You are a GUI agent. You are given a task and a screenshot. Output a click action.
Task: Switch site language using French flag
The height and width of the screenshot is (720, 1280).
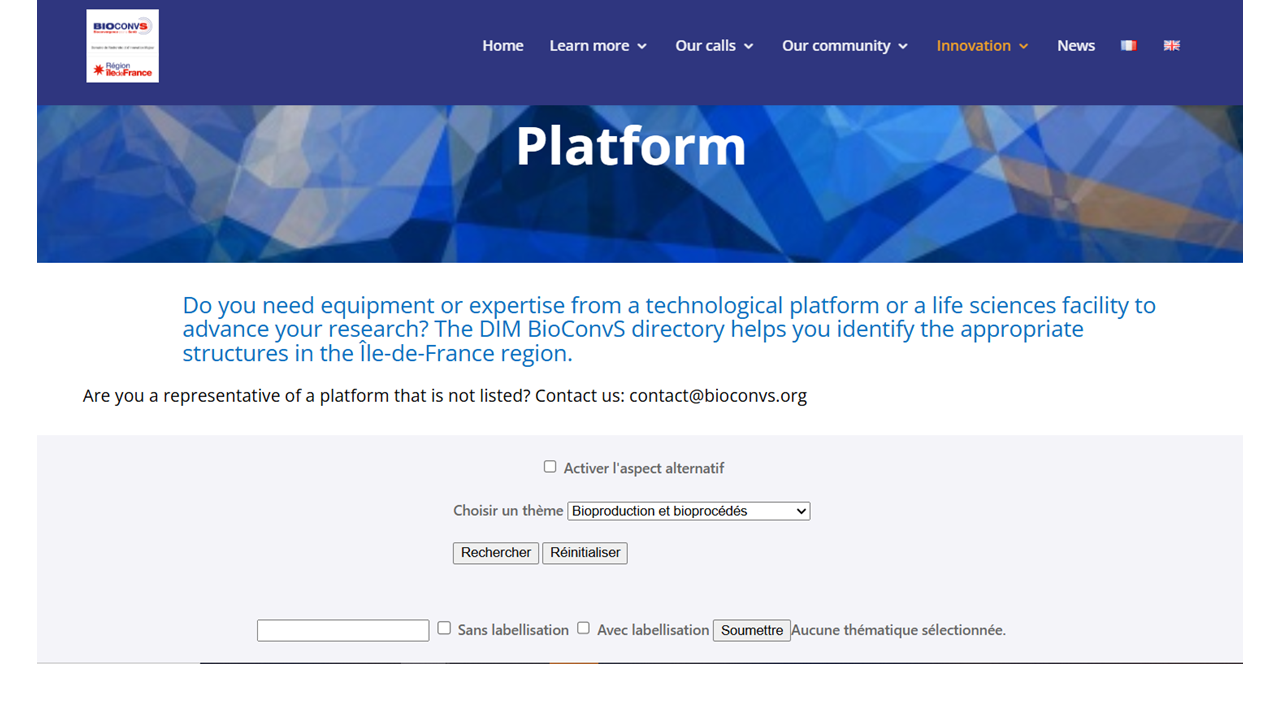[x=1128, y=46]
